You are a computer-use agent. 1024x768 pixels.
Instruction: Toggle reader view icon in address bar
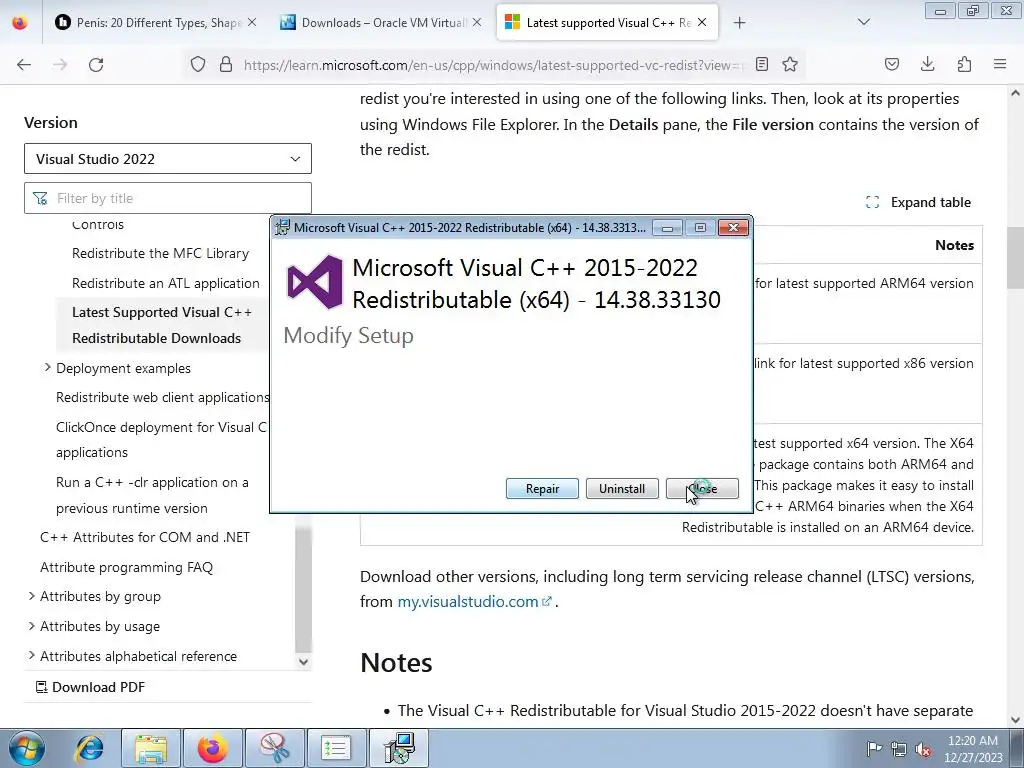[x=761, y=64]
